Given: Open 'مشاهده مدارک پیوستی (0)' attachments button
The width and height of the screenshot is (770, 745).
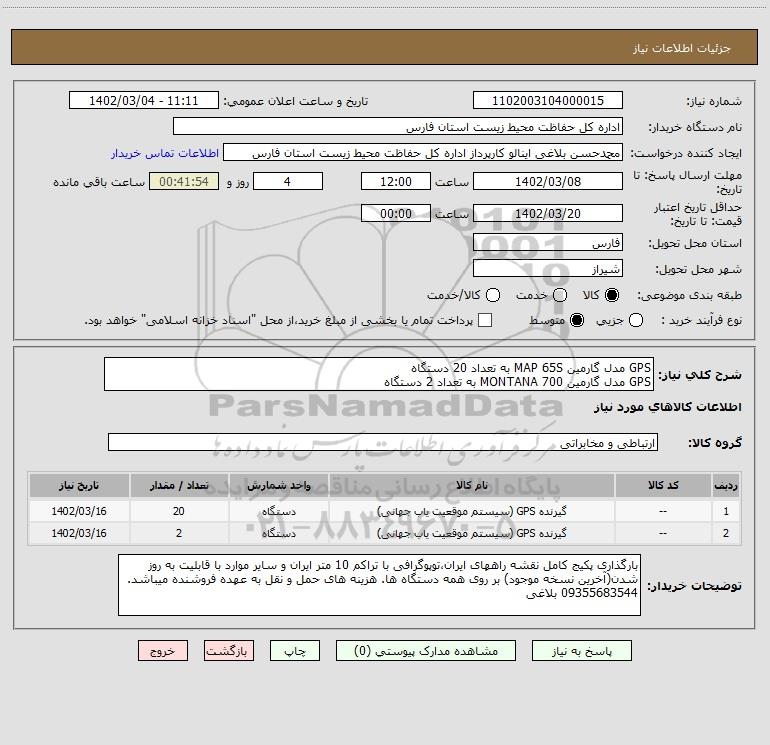Looking at the screenshot, I should click(426, 651).
